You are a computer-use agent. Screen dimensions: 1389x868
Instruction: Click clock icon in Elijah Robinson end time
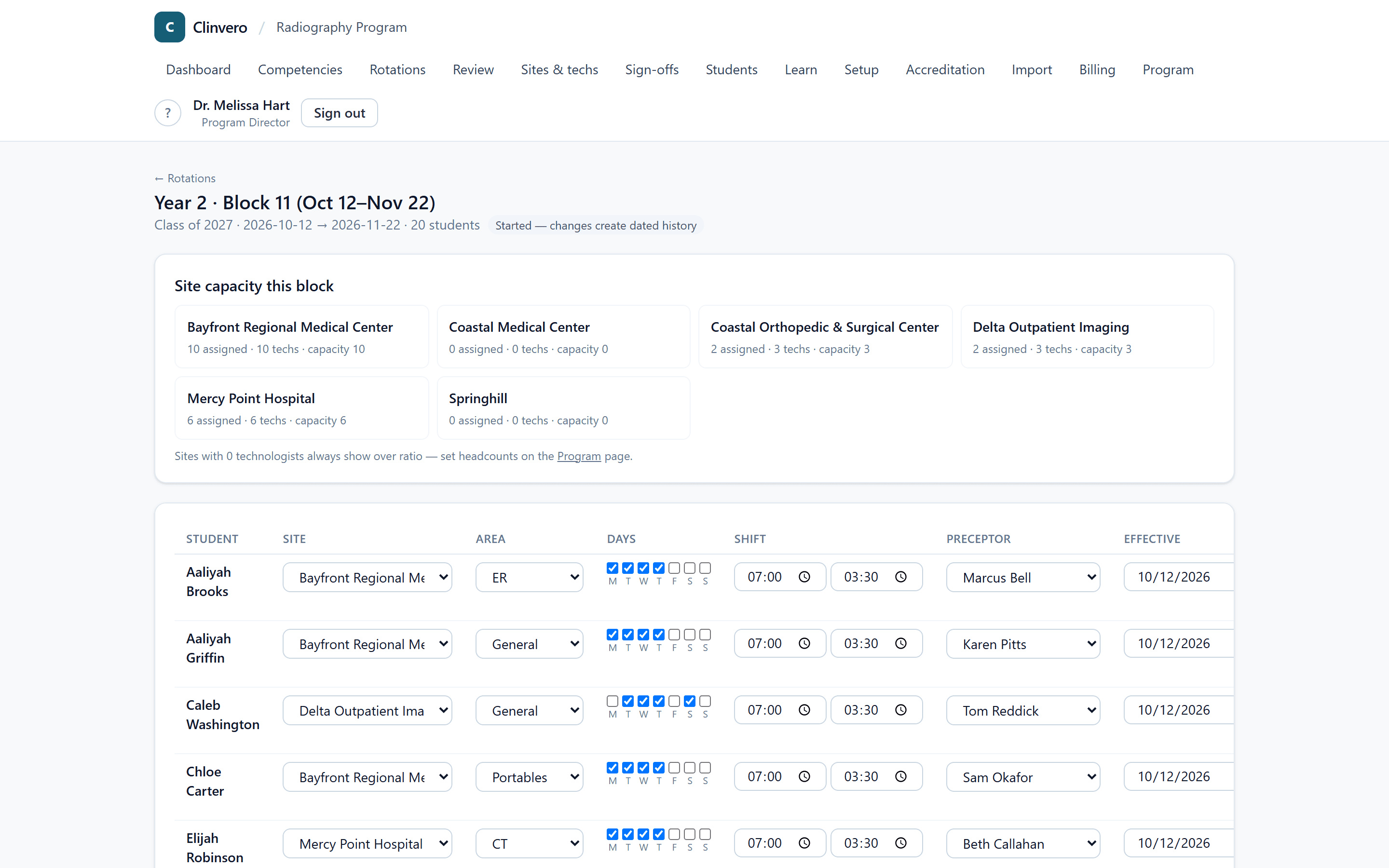(x=901, y=843)
